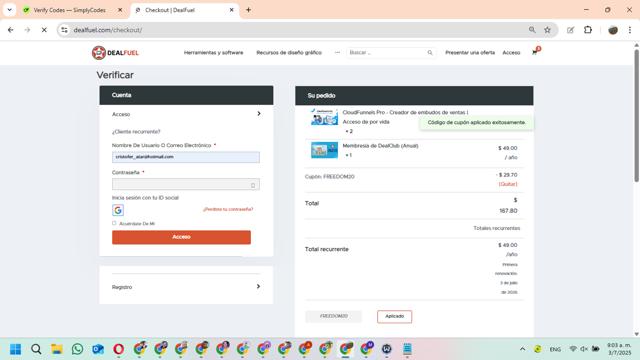Click the search magnifier in Buscar box
Viewport: 640px width, 360px height.
coord(430,53)
